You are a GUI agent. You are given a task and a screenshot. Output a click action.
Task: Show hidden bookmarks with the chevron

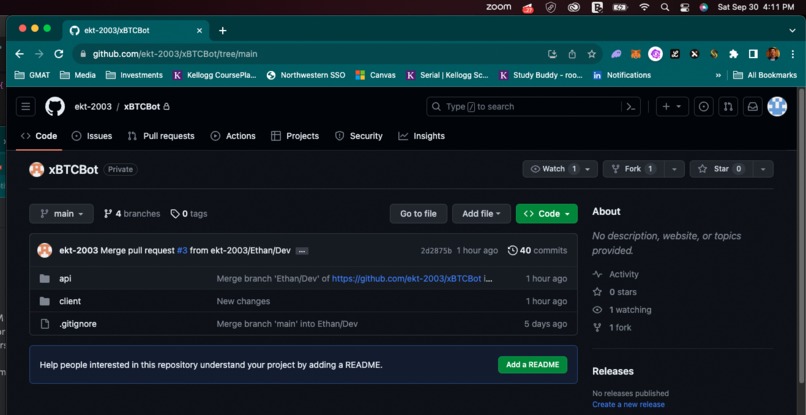coord(718,75)
